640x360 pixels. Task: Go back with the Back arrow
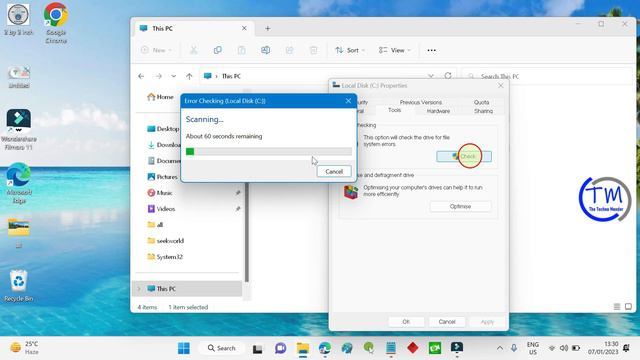point(141,76)
